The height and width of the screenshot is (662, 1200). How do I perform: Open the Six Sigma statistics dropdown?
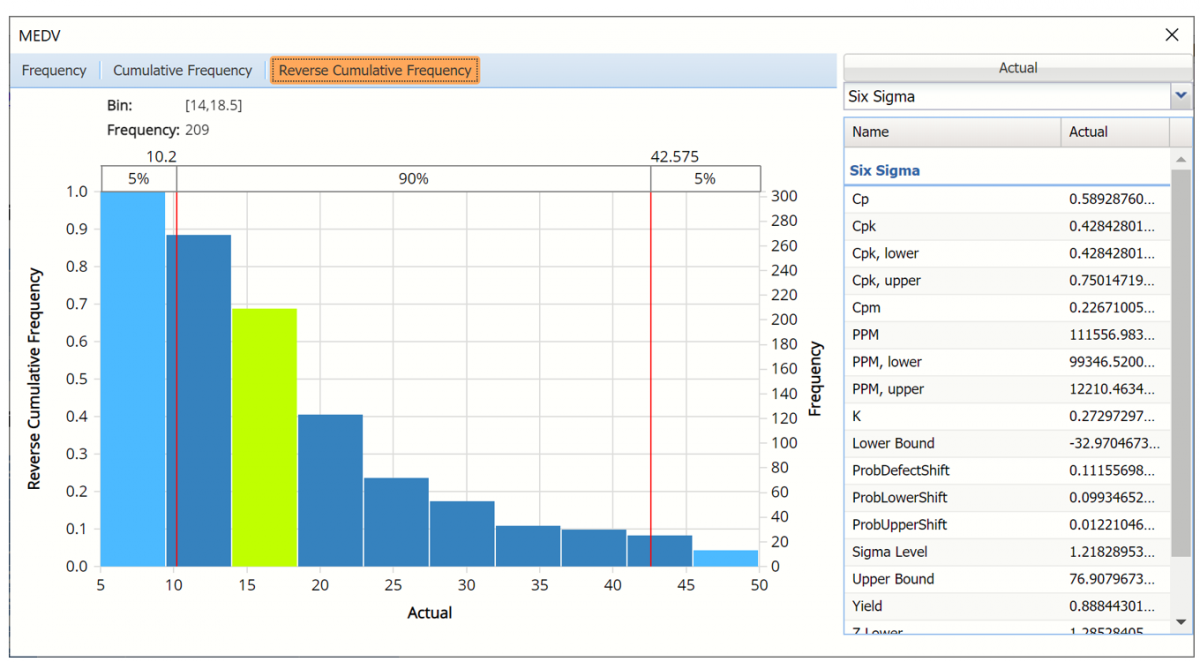click(x=1181, y=97)
